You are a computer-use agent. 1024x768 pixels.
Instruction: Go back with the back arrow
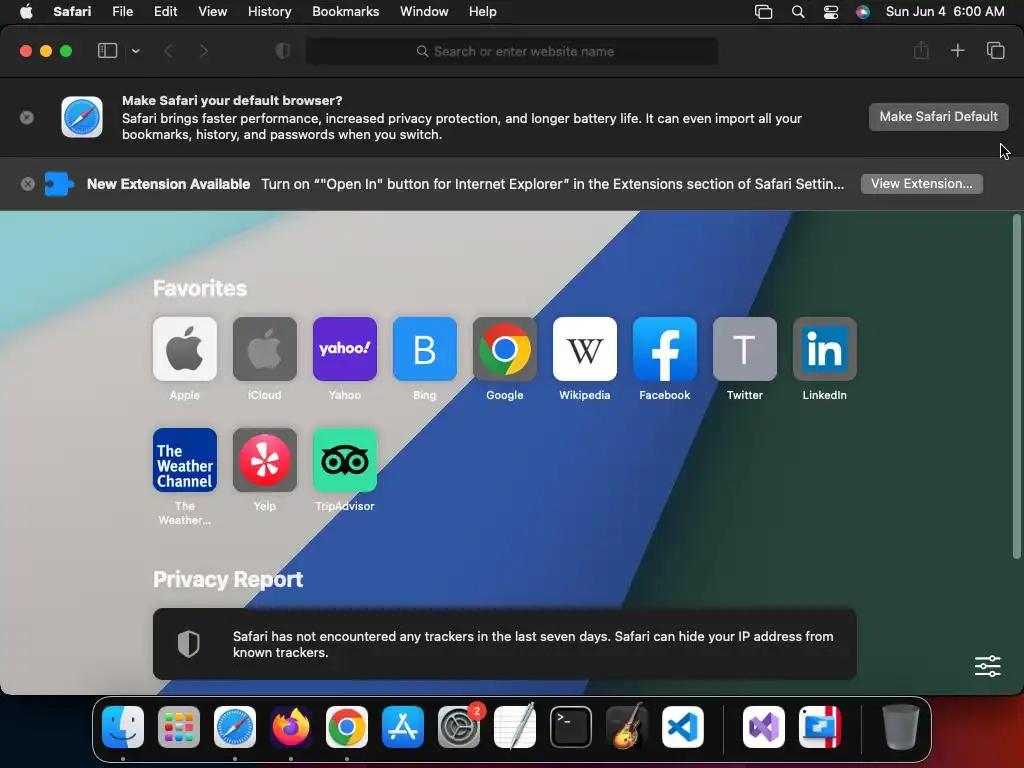[x=168, y=51]
